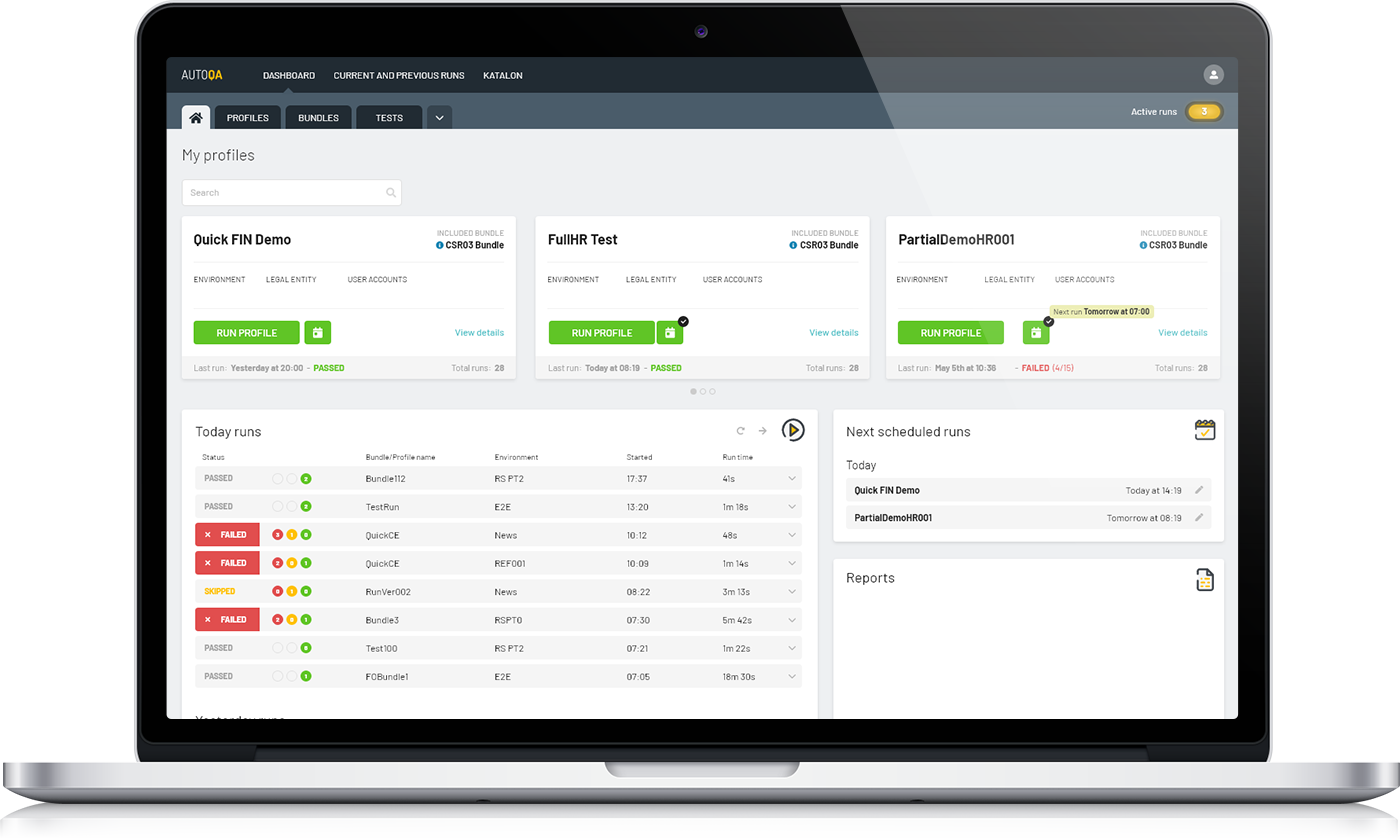Click inside the profile Search field

(285, 193)
